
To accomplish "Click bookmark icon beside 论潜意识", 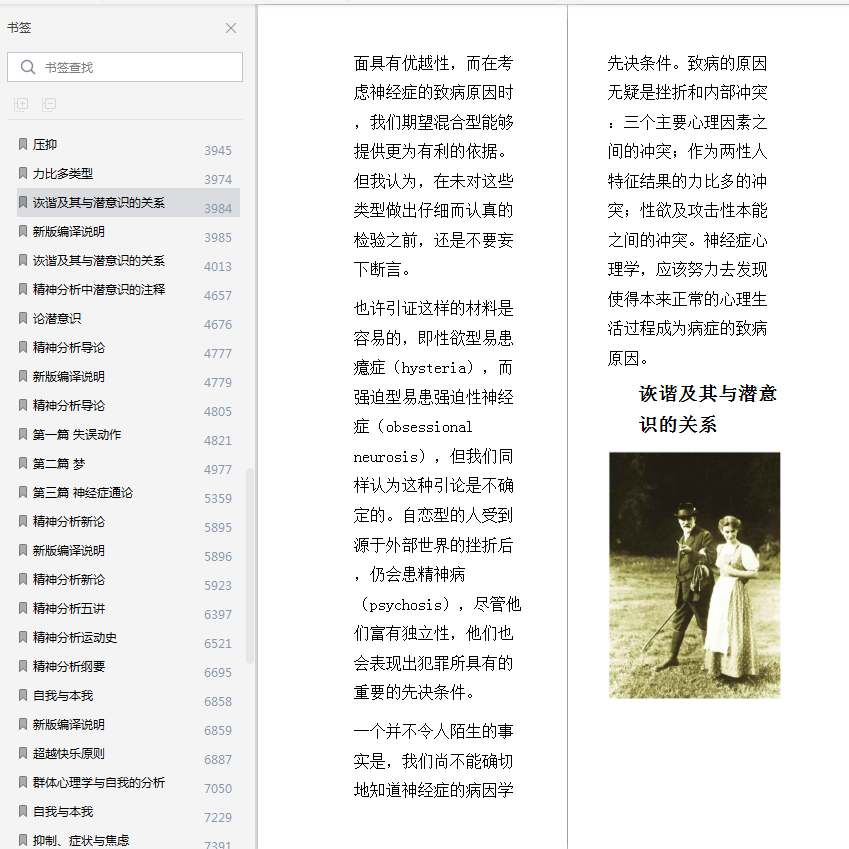I will [23, 318].
